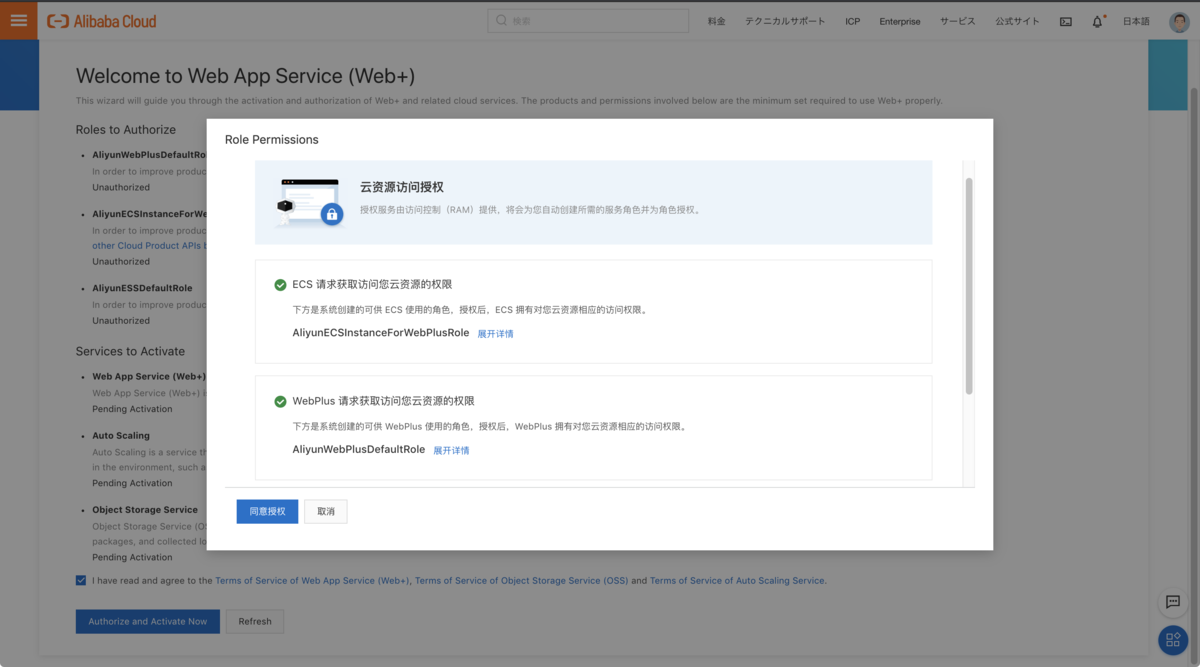Viewport: 1200px width, 667px height.
Task: Expand details for AliyunECSInstanceForWebPlusRole
Action: (495, 334)
